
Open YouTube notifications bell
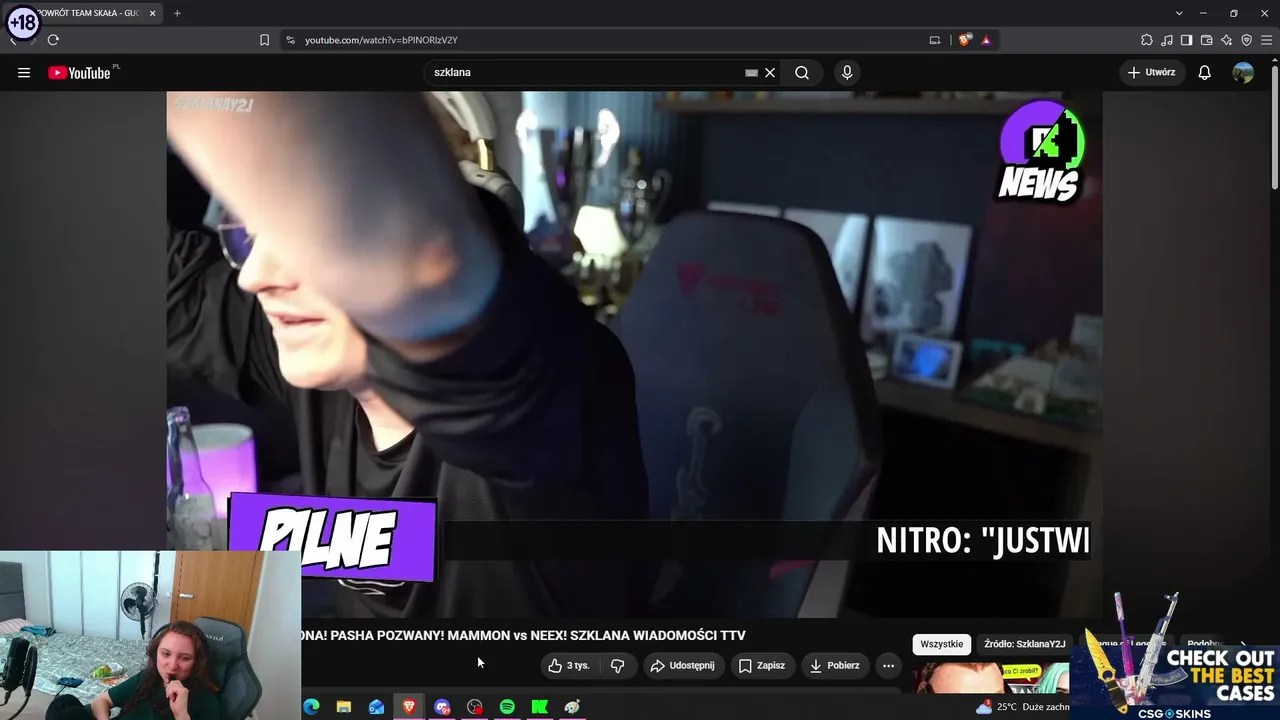(1205, 72)
